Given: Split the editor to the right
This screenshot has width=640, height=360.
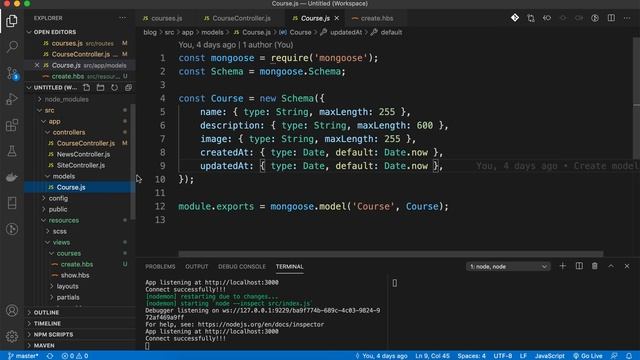Looking at the screenshot, I should [x=611, y=18].
